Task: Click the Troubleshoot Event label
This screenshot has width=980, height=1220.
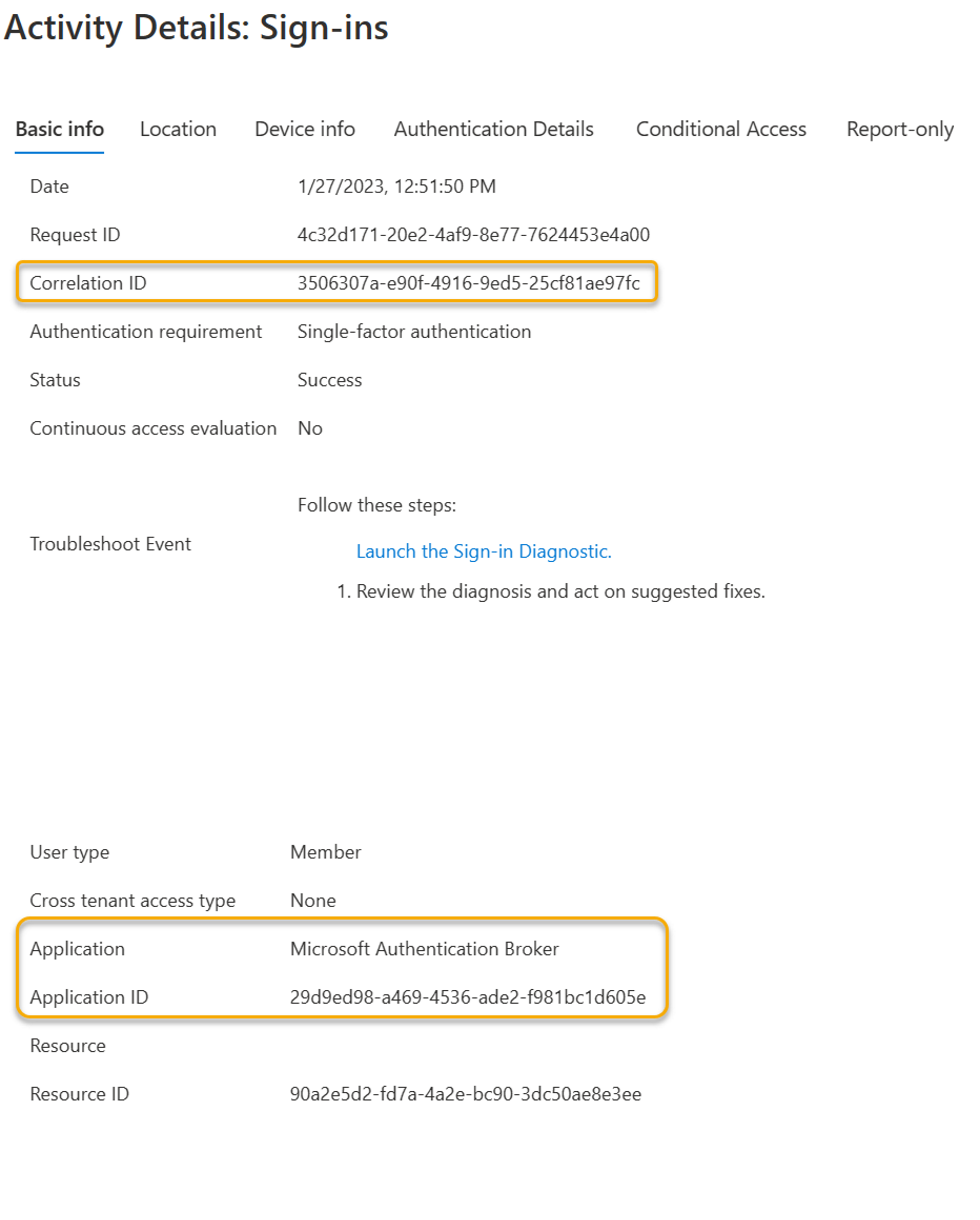Action: 110,544
